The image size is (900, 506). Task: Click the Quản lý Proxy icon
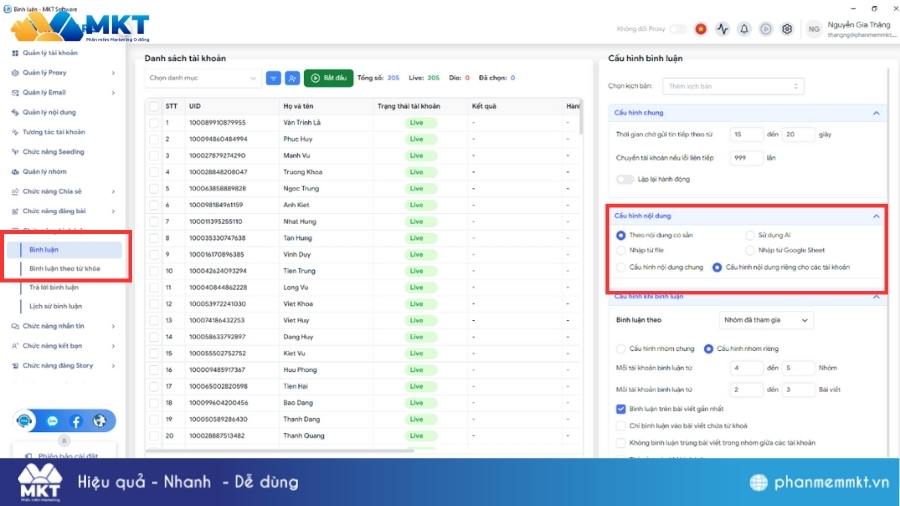(15, 73)
